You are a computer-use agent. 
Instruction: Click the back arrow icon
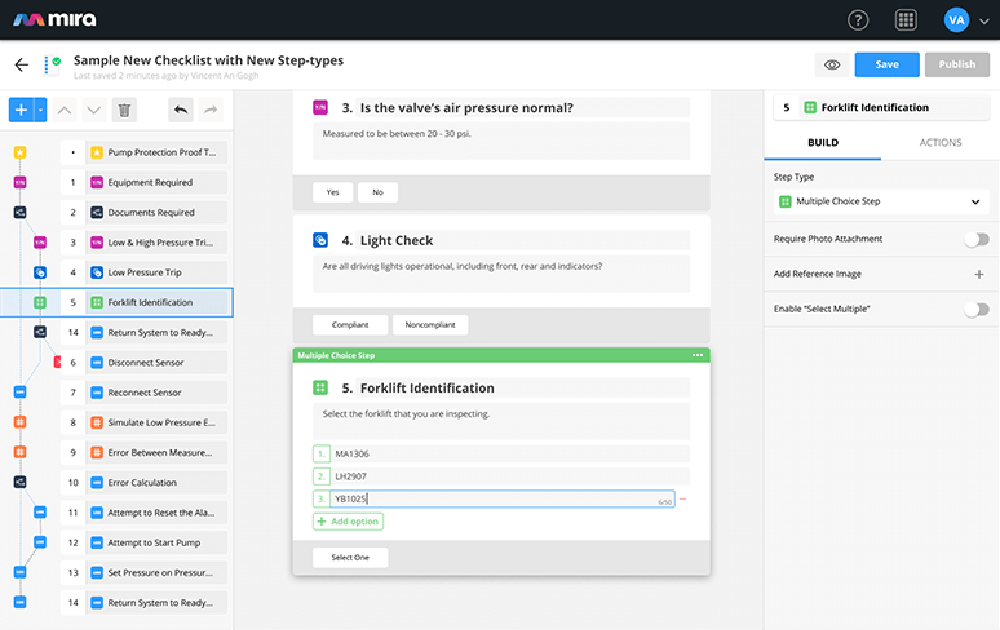[x=21, y=65]
